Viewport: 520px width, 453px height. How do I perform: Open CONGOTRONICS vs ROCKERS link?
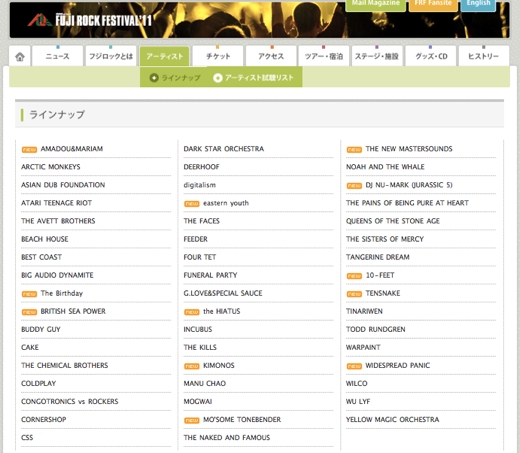pyautogui.click(x=70, y=401)
